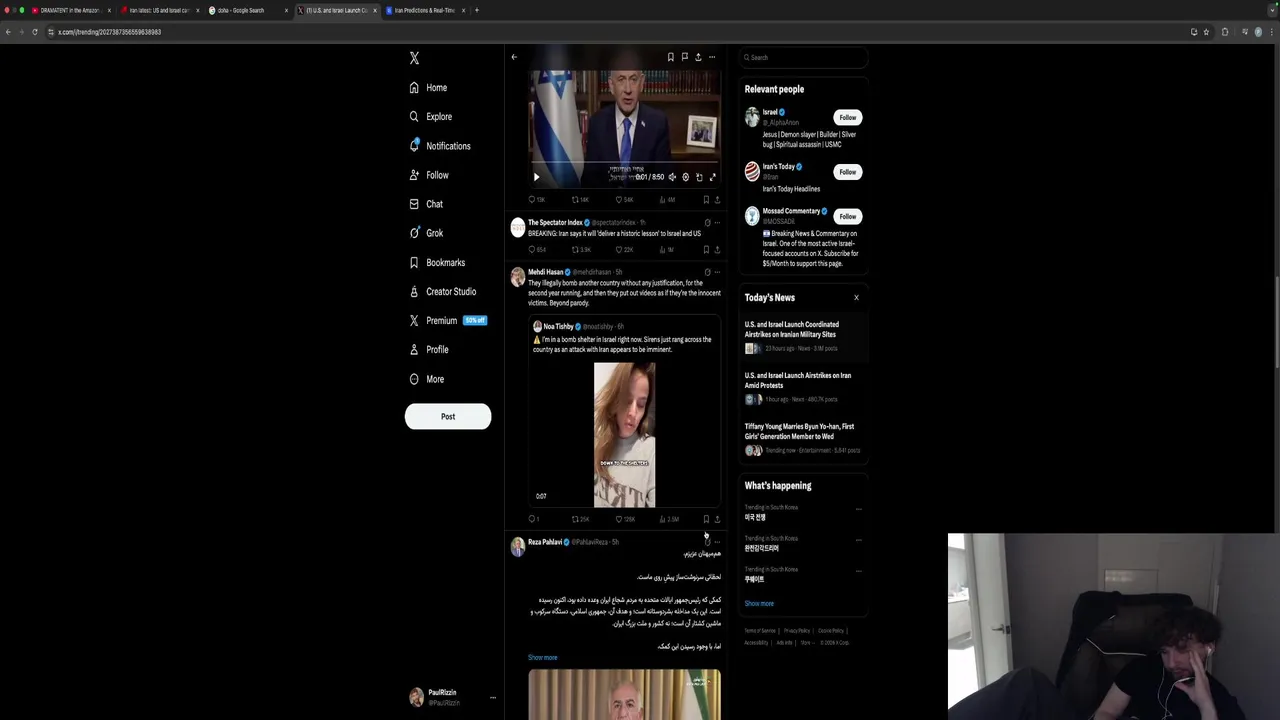Reply to the video post with 13K replies
The height and width of the screenshot is (720, 1280).
536,200
